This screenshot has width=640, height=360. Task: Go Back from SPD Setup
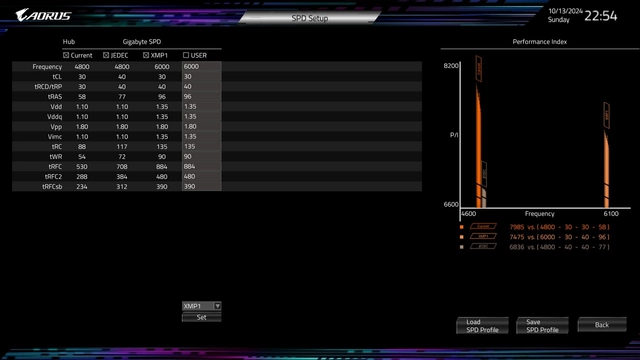pos(602,324)
